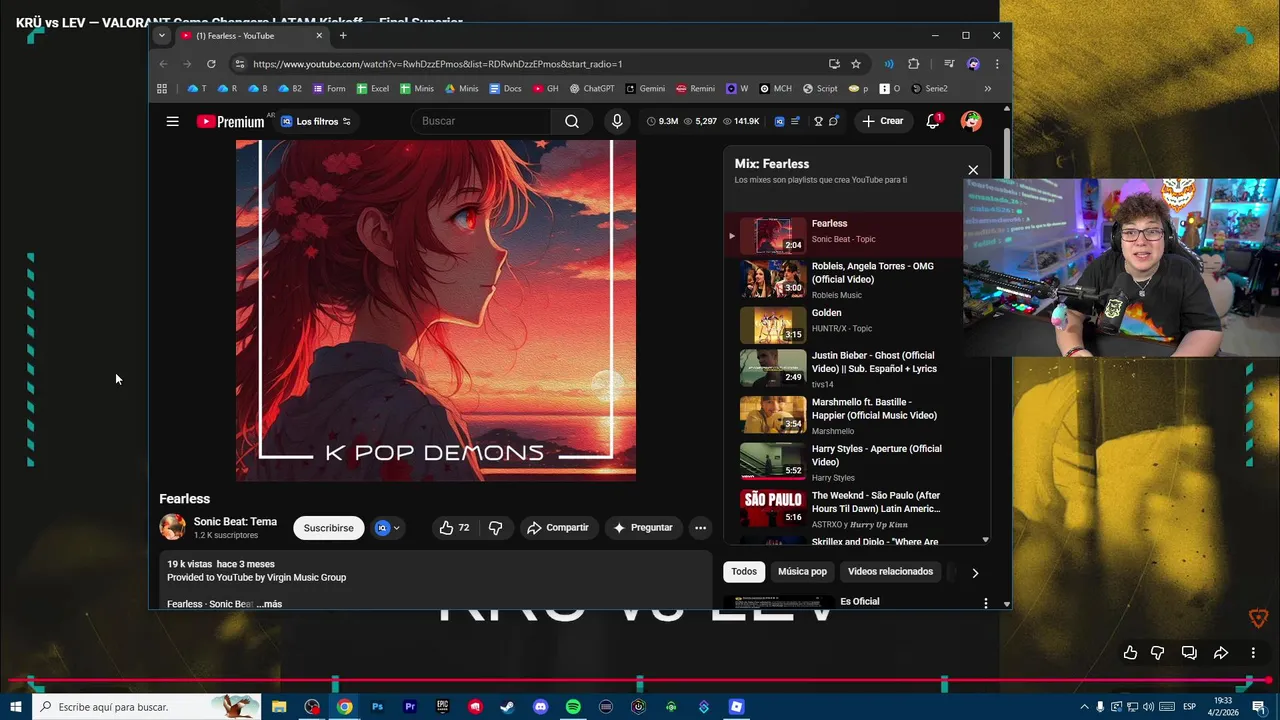The width and height of the screenshot is (1280, 720).
Task: Click the Crear button
Action: coord(882,121)
